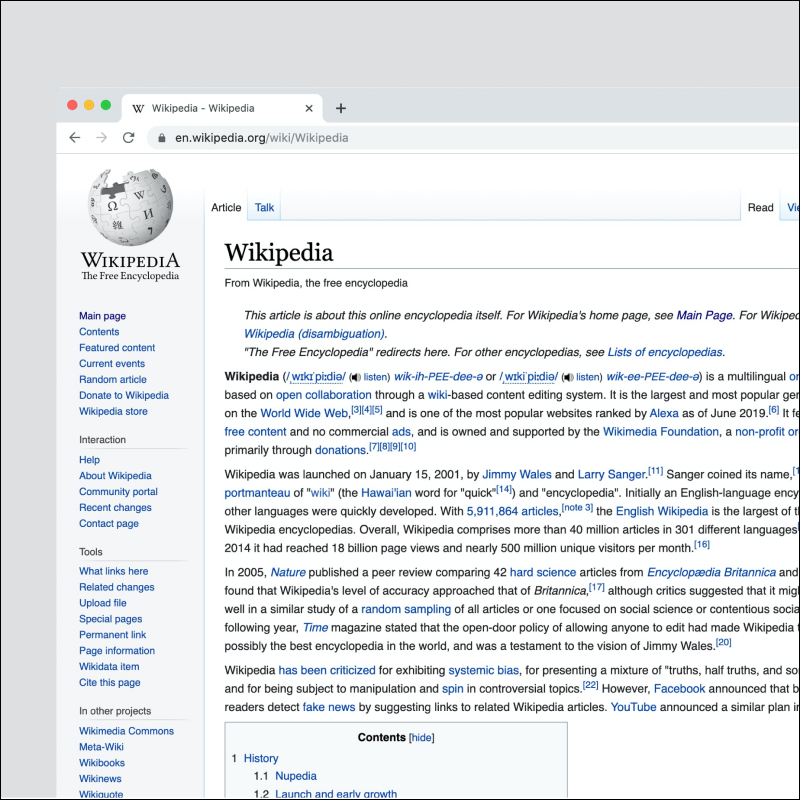
Task: Click the padlock icon in the address bar
Action: click(x=162, y=138)
